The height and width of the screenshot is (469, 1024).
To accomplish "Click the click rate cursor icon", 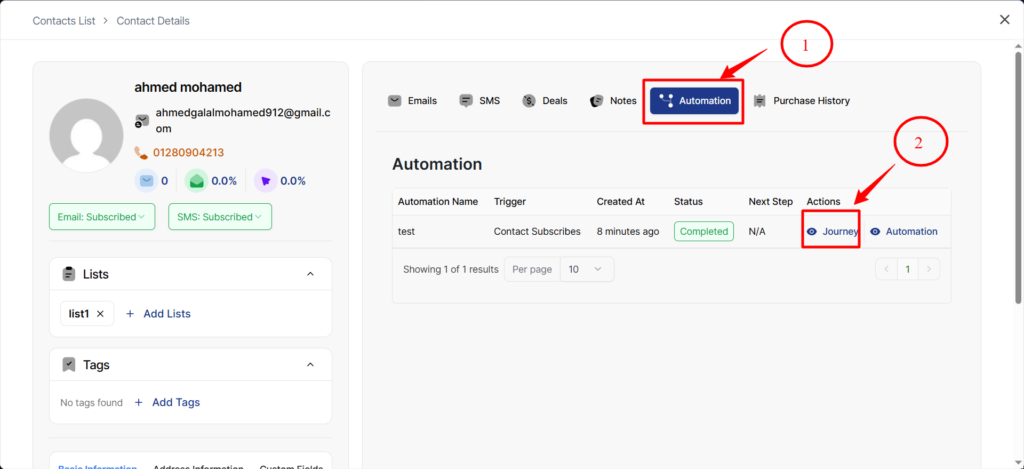I will pos(265,181).
